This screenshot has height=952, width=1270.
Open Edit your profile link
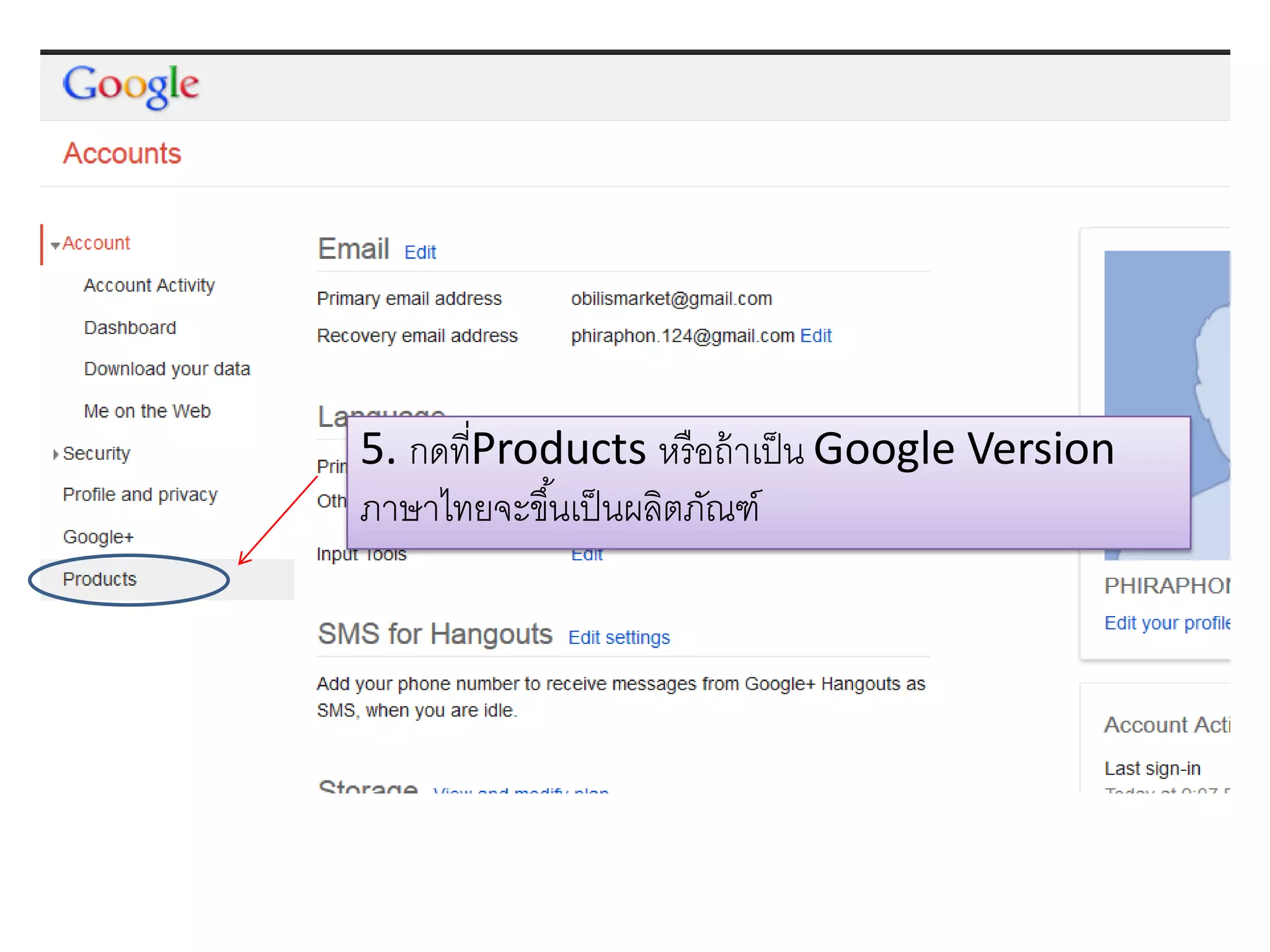[x=1167, y=623]
